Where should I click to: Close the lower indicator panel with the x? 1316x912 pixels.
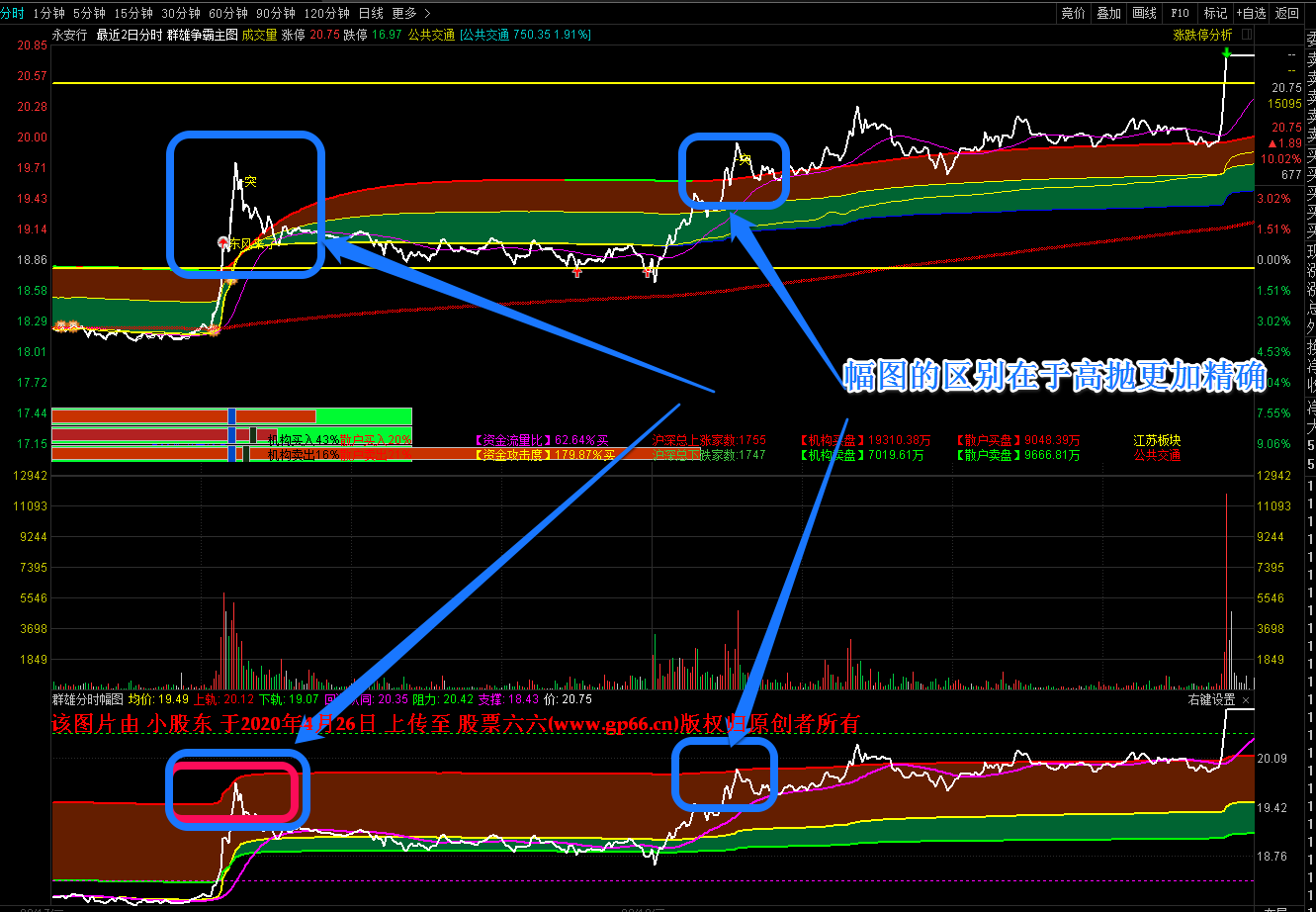click(1246, 699)
